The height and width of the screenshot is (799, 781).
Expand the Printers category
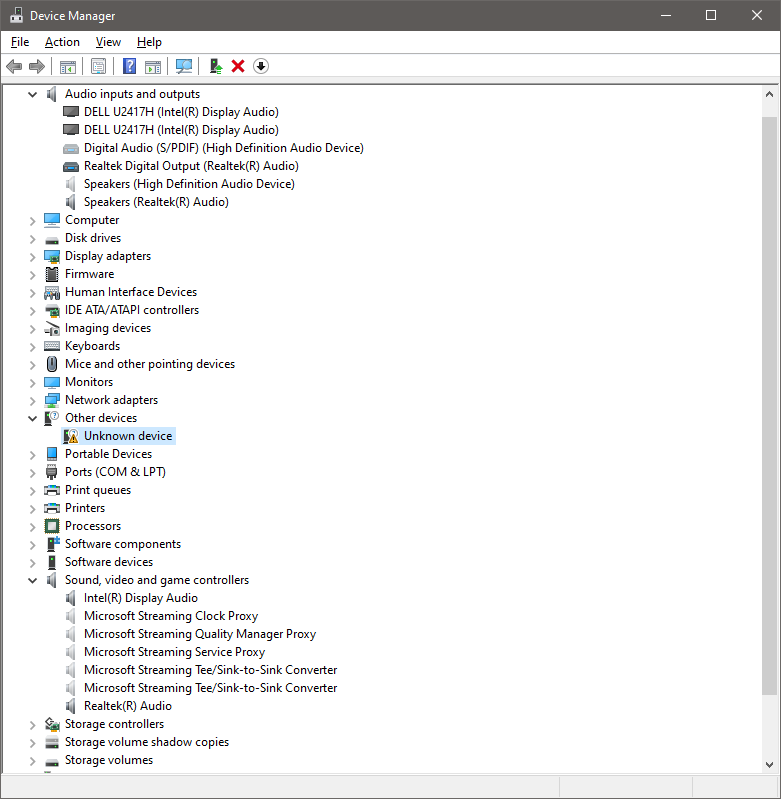[x=33, y=509]
